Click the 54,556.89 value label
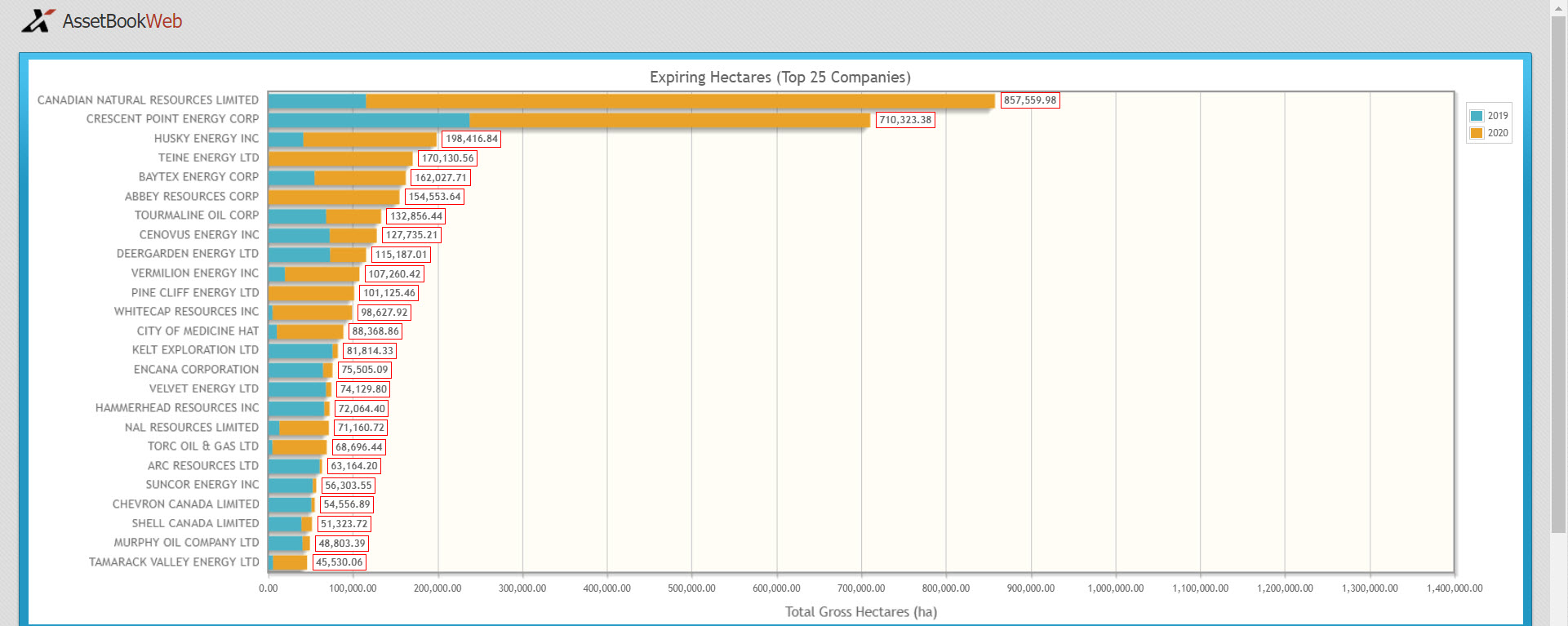This screenshot has height=626, width=1568. click(347, 504)
